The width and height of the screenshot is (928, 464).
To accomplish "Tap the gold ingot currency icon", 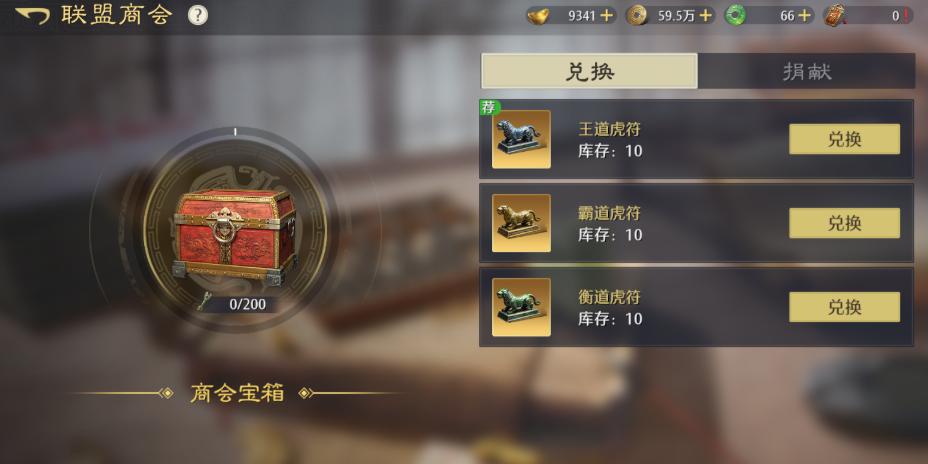I will [x=539, y=15].
